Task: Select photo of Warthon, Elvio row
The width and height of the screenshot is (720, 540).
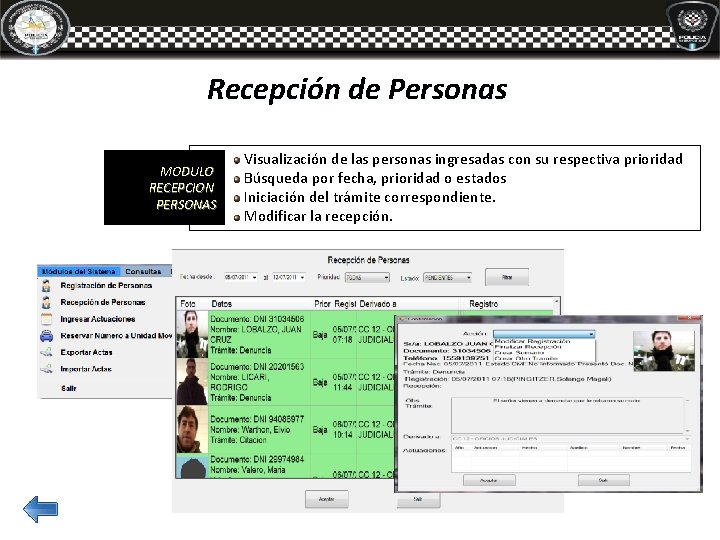Action: 192,429
